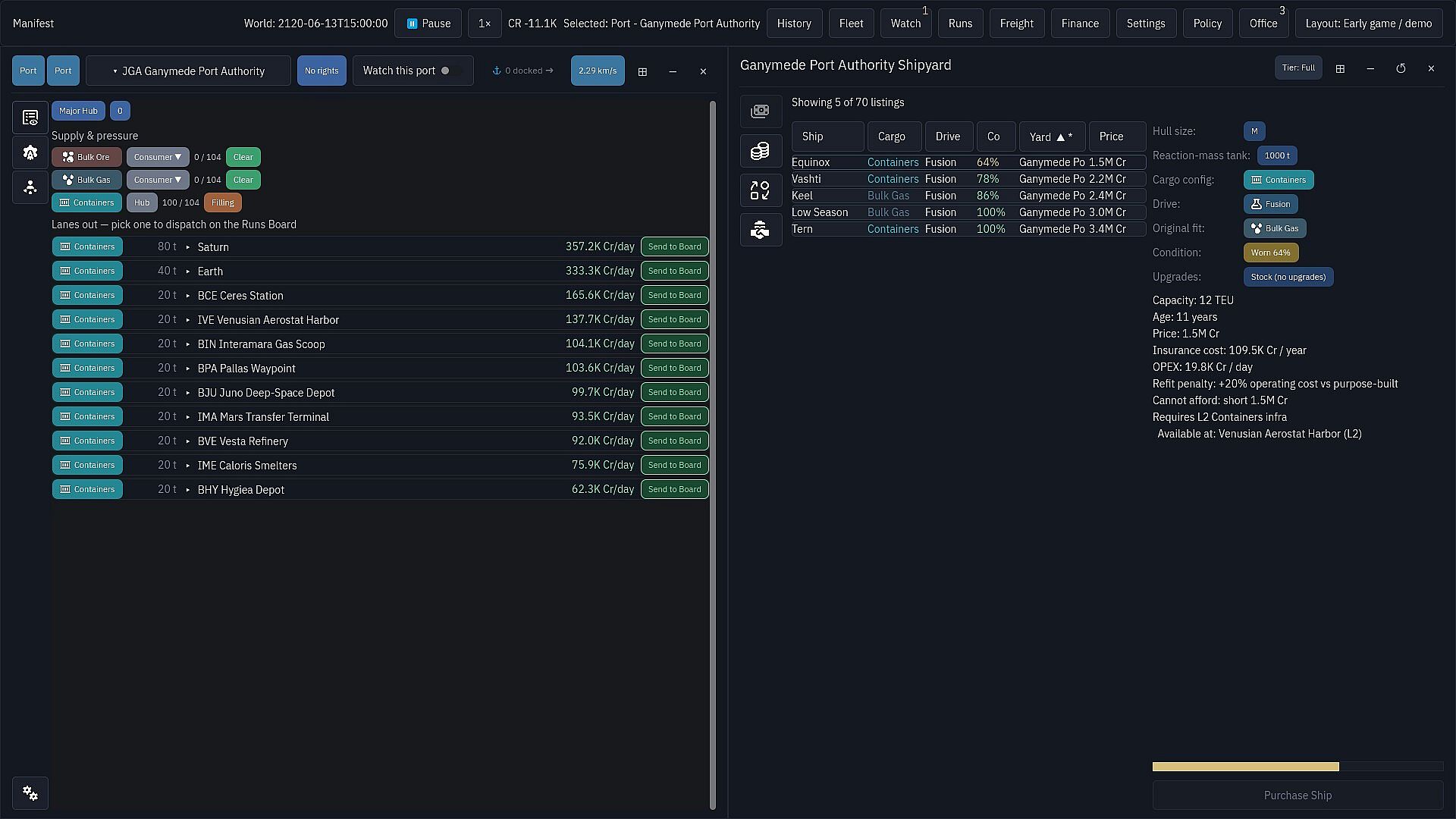Click the Pause button
The height and width of the screenshot is (819, 1456).
pyautogui.click(x=428, y=24)
